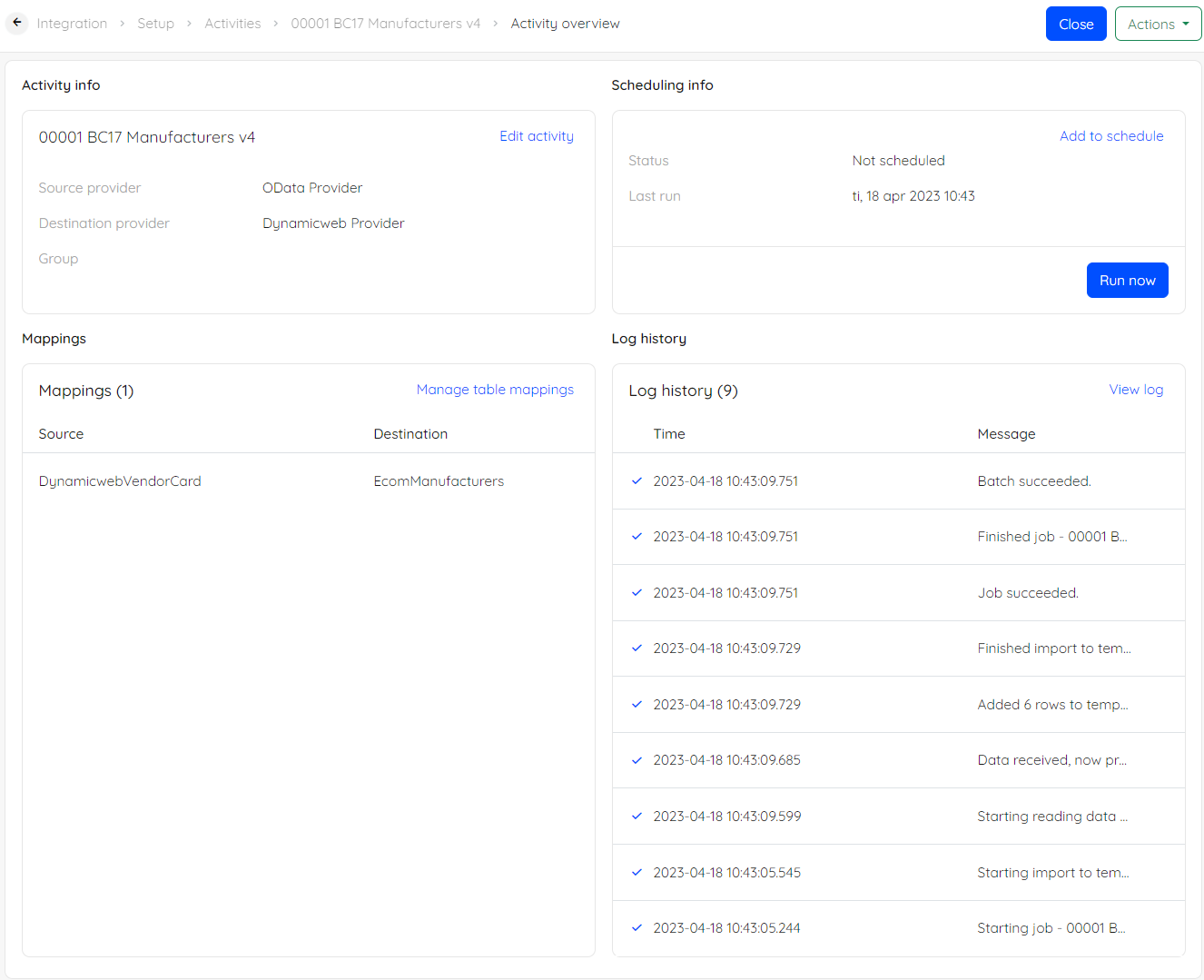Viewport: 1204px width, 980px height.
Task: Select Starting reading data ... message
Action: coord(1052,817)
